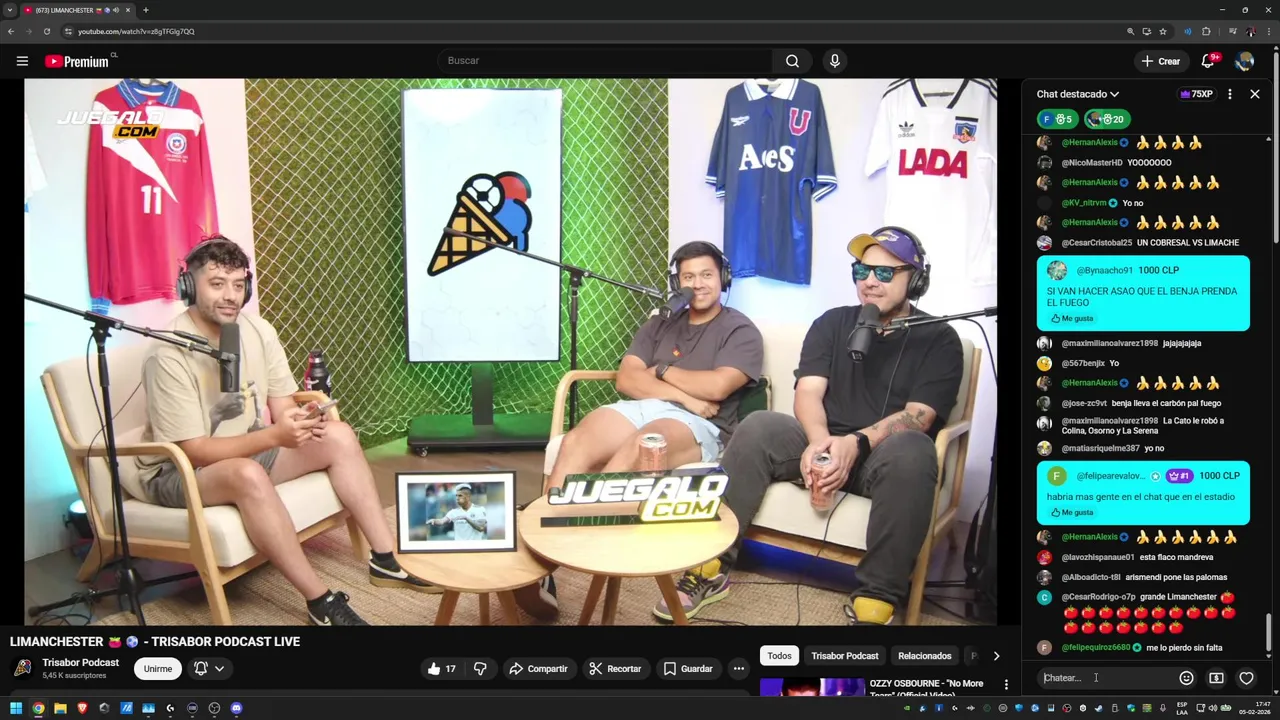This screenshot has width=1280, height=720.
Task: Open the 75XP points badge
Action: tap(1196, 94)
